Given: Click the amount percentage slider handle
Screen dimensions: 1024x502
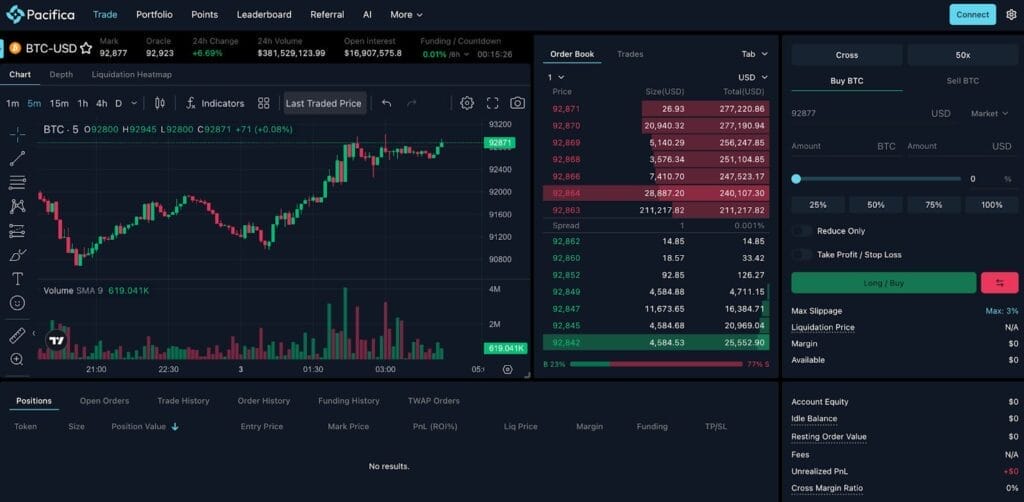Looking at the screenshot, I should pos(796,179).
